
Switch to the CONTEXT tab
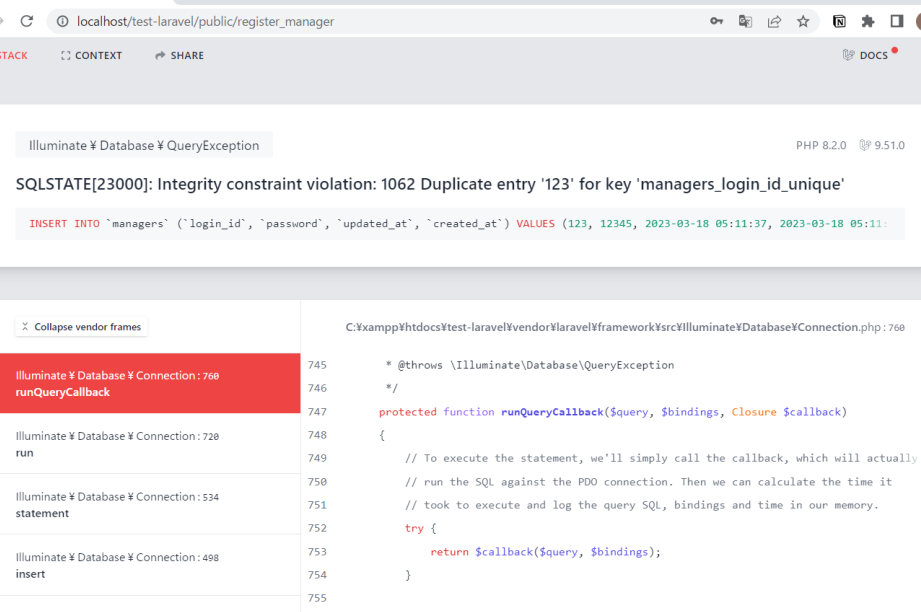[91, 56]
